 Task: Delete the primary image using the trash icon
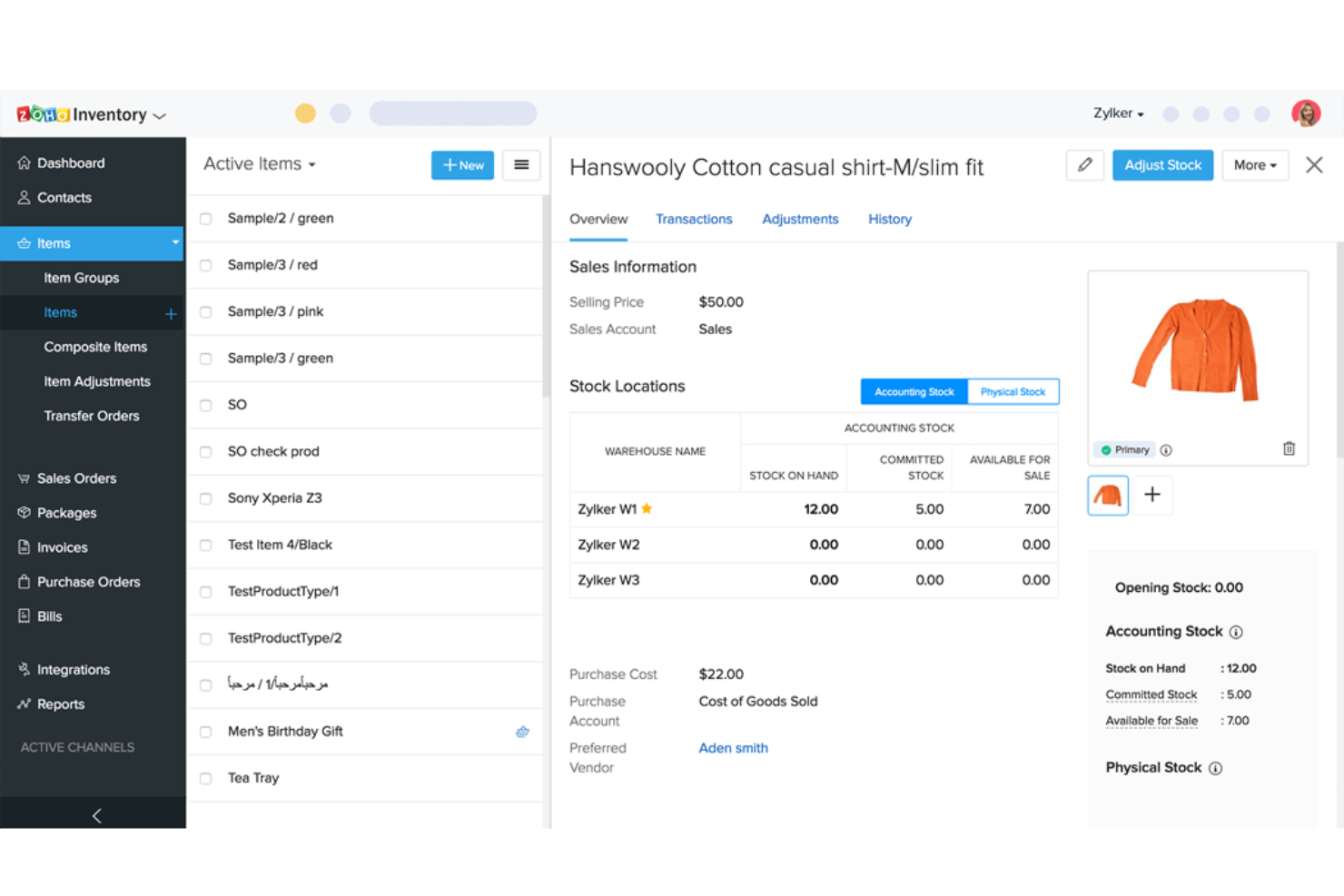1289,448
